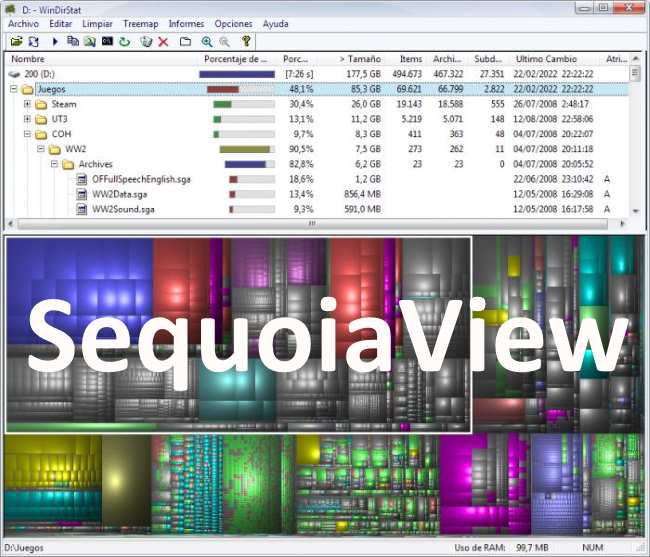Click the Refresh all toolbar icon
650x557 pixels.
[34, 41]
